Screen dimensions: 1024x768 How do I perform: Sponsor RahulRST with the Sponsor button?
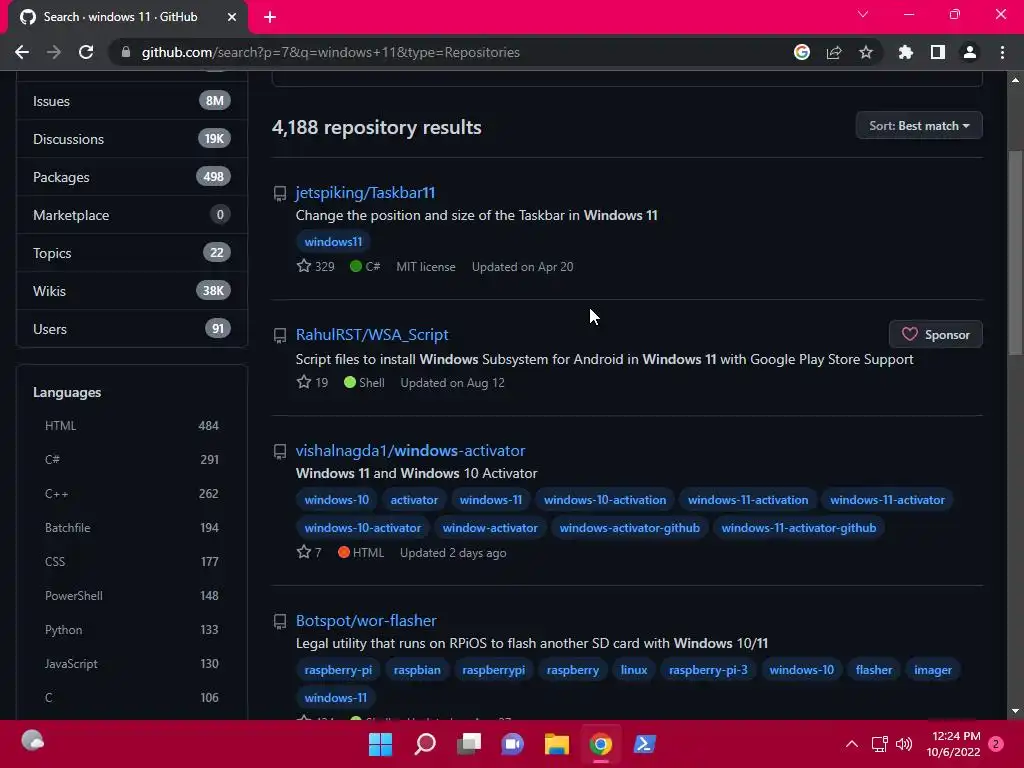click(x=935, y=334)
